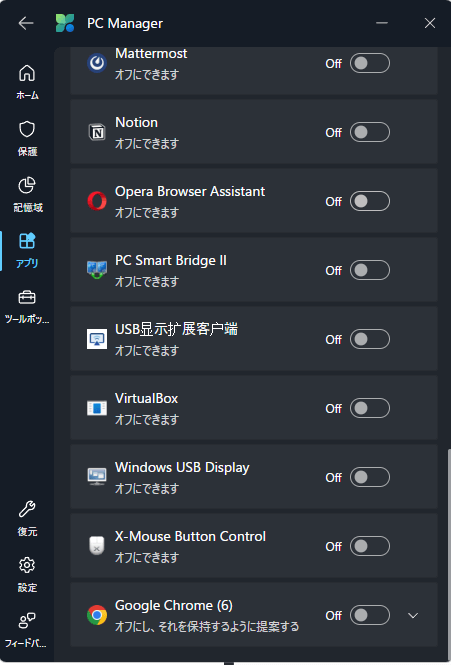Click the Mattermost app icon
The width and height of the screenshot is (451, 665).
pos(97,63)
